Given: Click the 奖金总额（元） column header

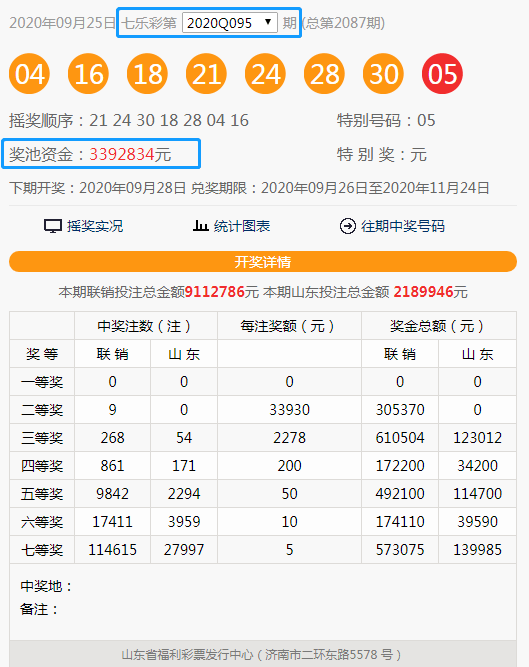Looking at the screenshot, I should pos(439,326).
